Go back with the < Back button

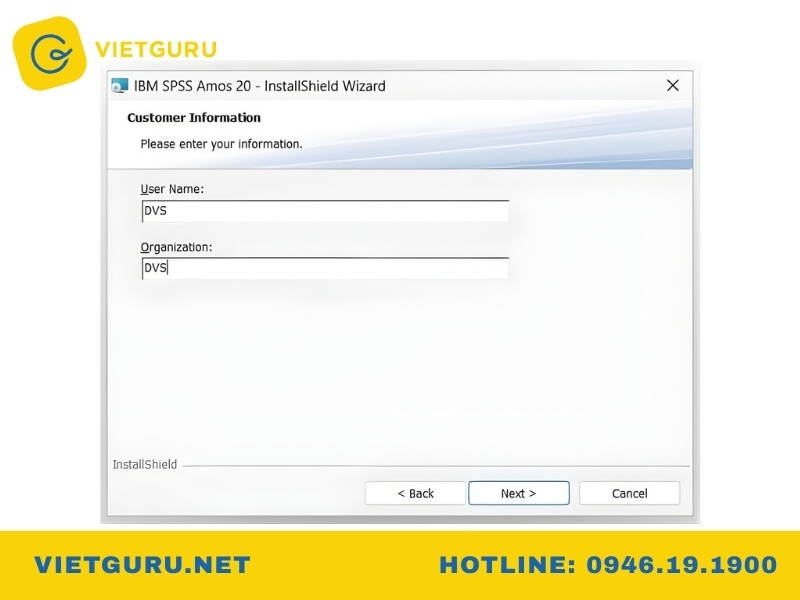[415, 493]
